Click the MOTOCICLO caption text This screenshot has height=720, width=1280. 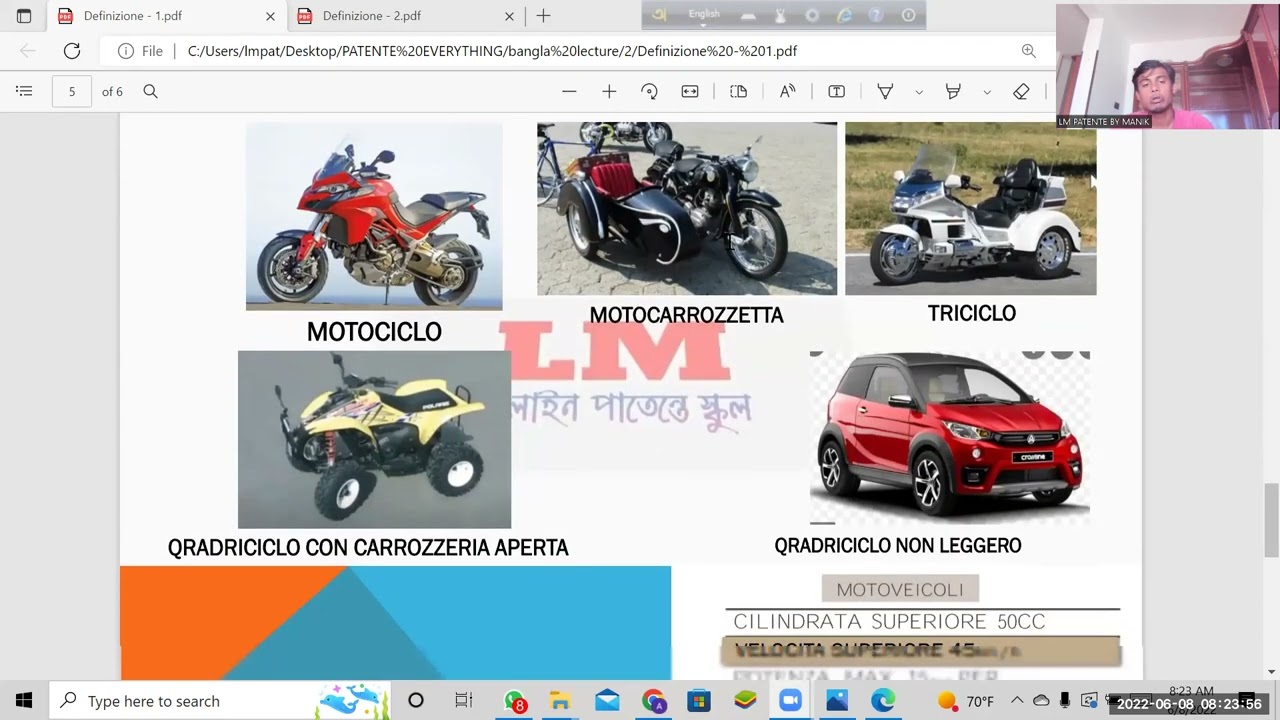click(374, 332)
